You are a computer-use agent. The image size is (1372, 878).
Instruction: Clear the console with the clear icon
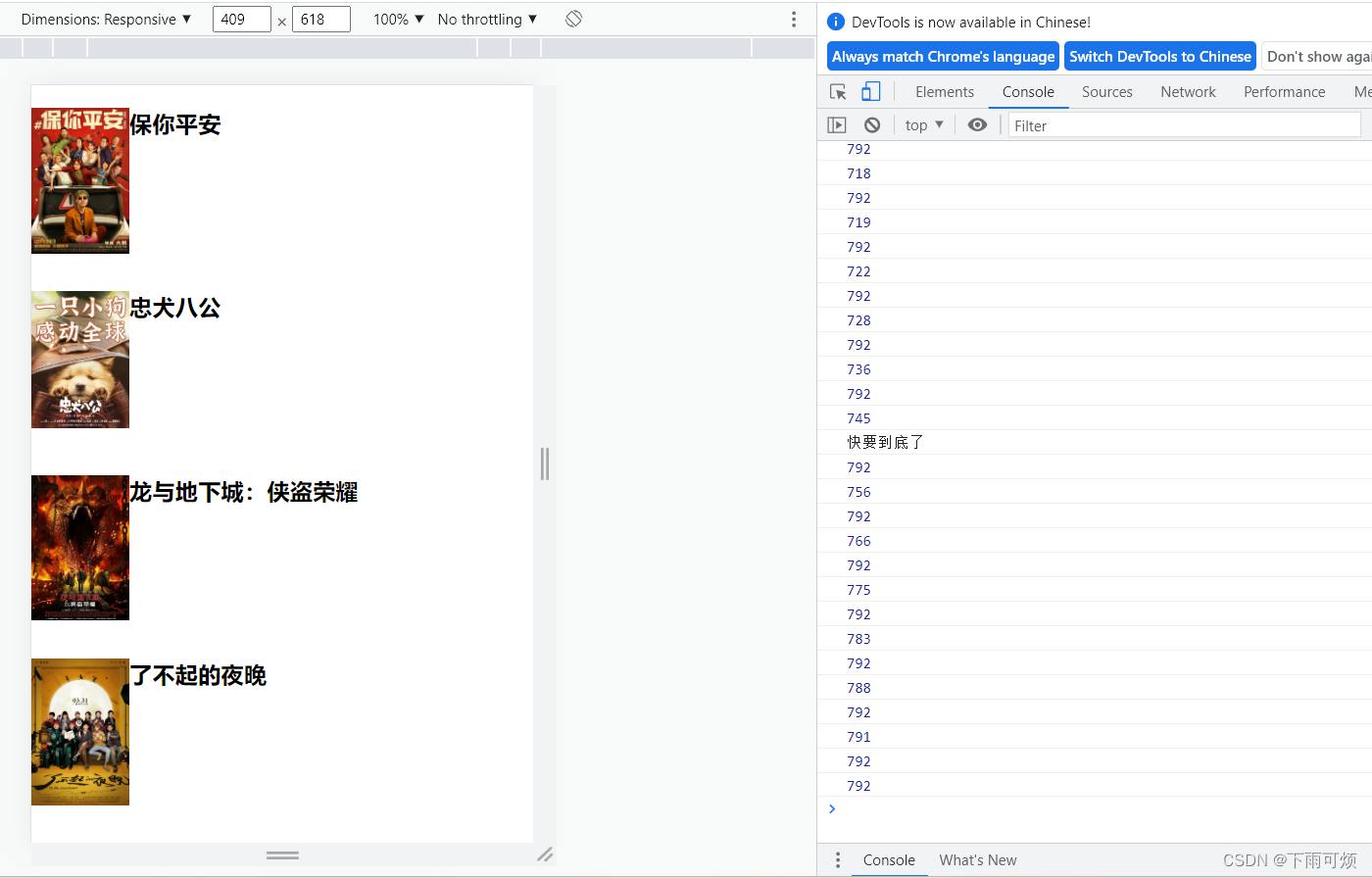coord(872,125)
